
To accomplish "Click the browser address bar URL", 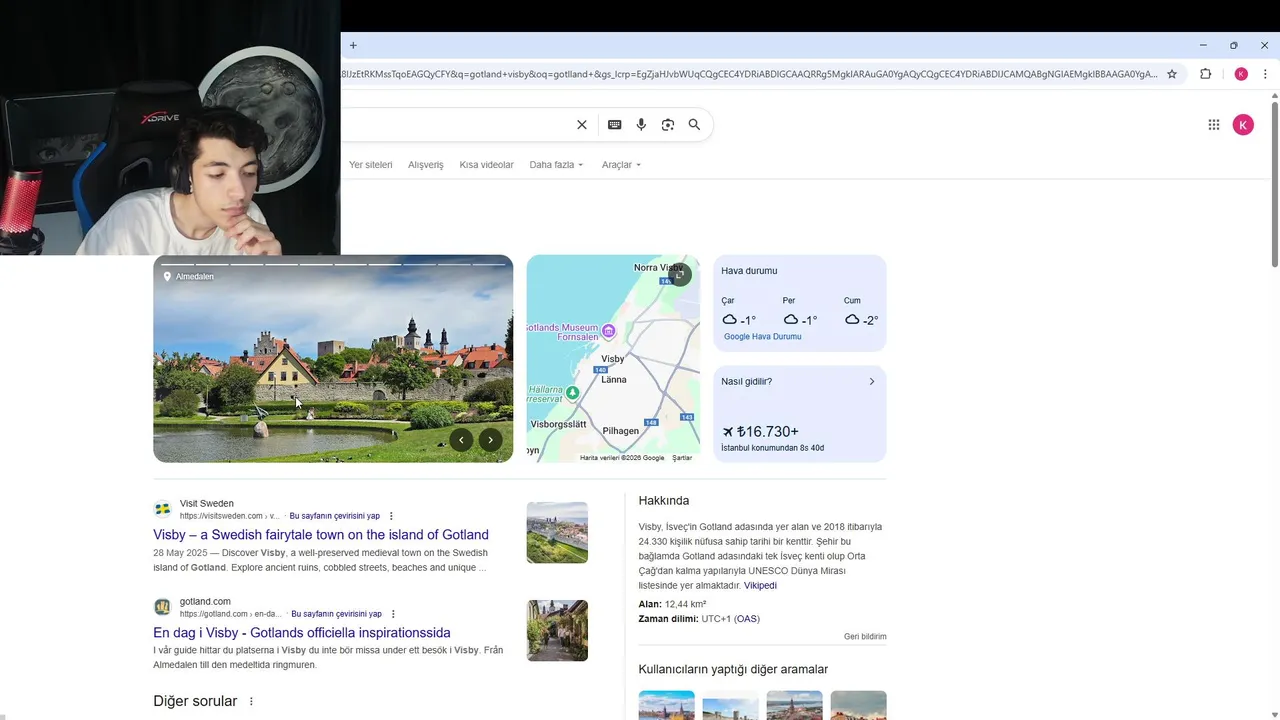I will point(750,74).
